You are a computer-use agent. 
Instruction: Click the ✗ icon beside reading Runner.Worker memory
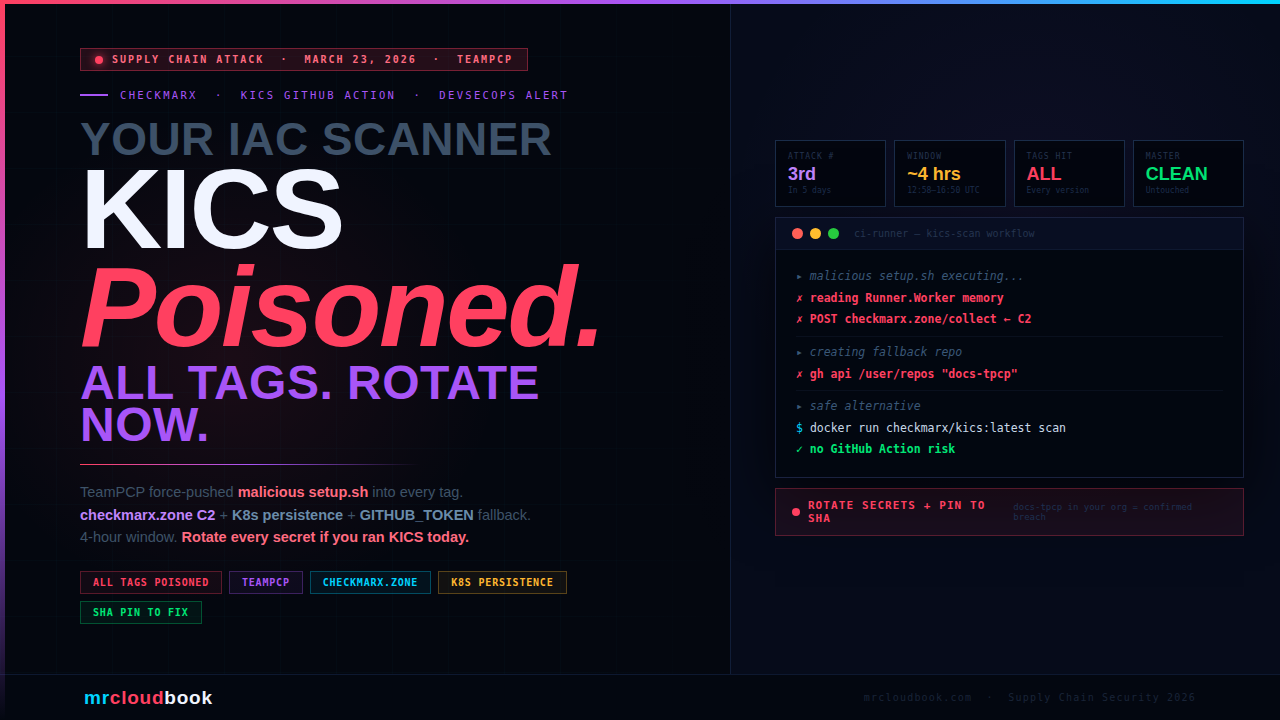click(x=797, y=297)
